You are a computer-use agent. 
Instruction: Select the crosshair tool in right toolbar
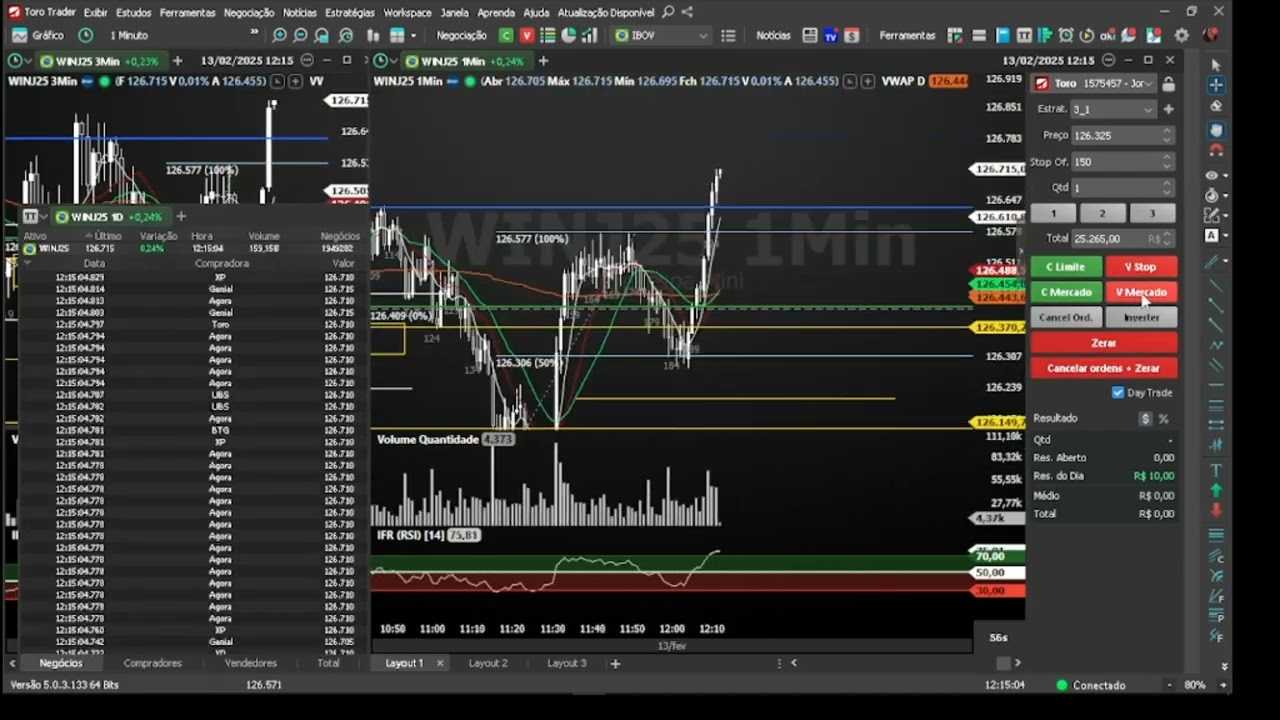[x=1216, y=84]
